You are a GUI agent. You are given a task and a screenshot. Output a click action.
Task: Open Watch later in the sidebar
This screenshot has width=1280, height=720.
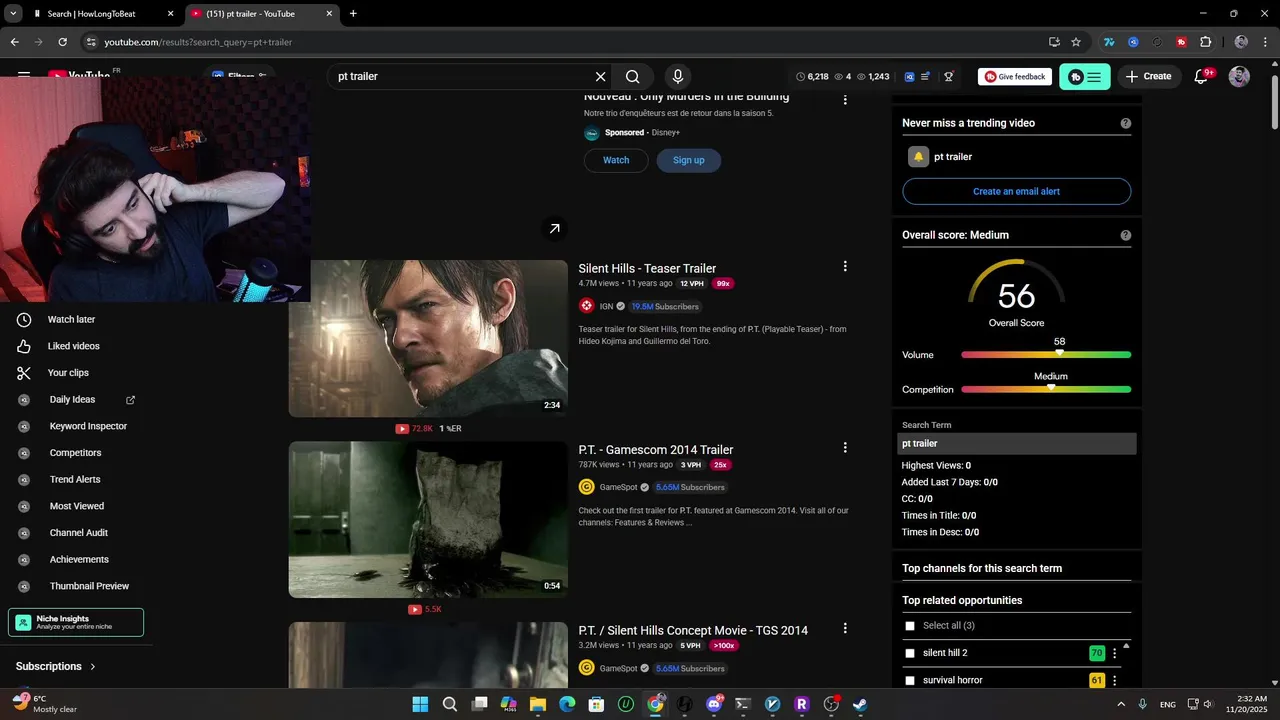(x=72, y=319)
